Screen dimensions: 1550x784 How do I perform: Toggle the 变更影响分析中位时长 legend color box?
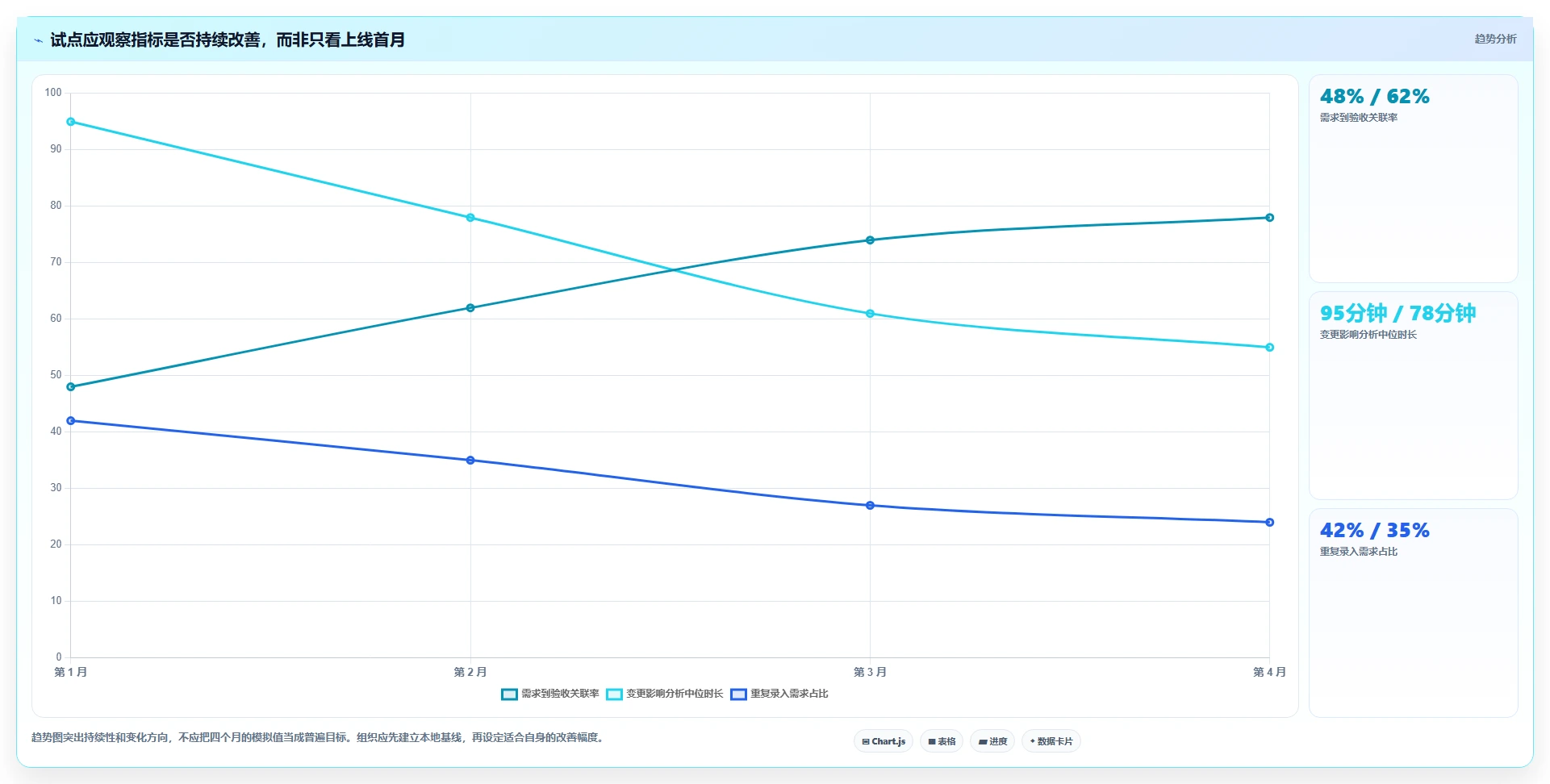point(614,694)
